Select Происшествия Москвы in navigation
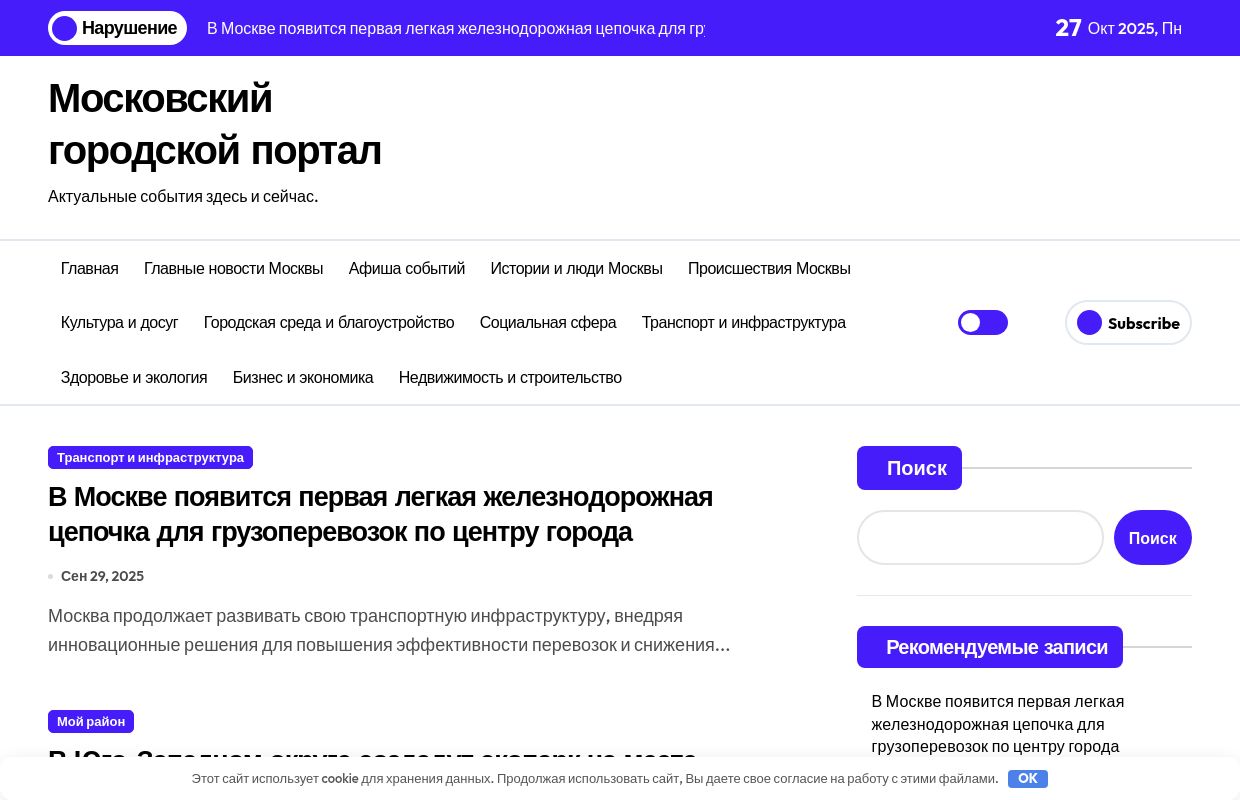This screenshot has height=800, width=1240. (x=769, y=268)
